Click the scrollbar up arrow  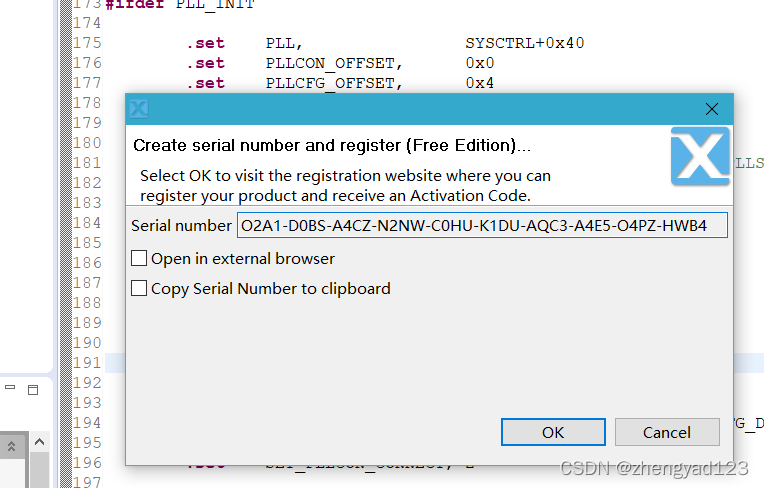(x=40, y=443)
